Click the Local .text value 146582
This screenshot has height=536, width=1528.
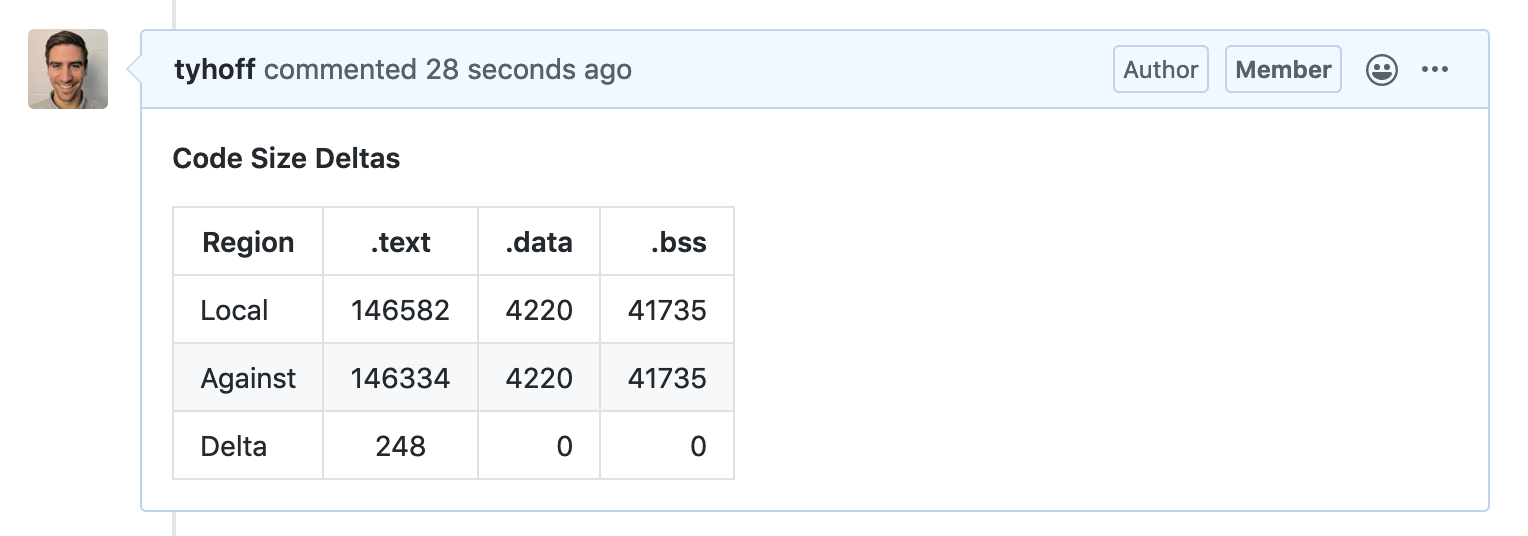[400, 310]
